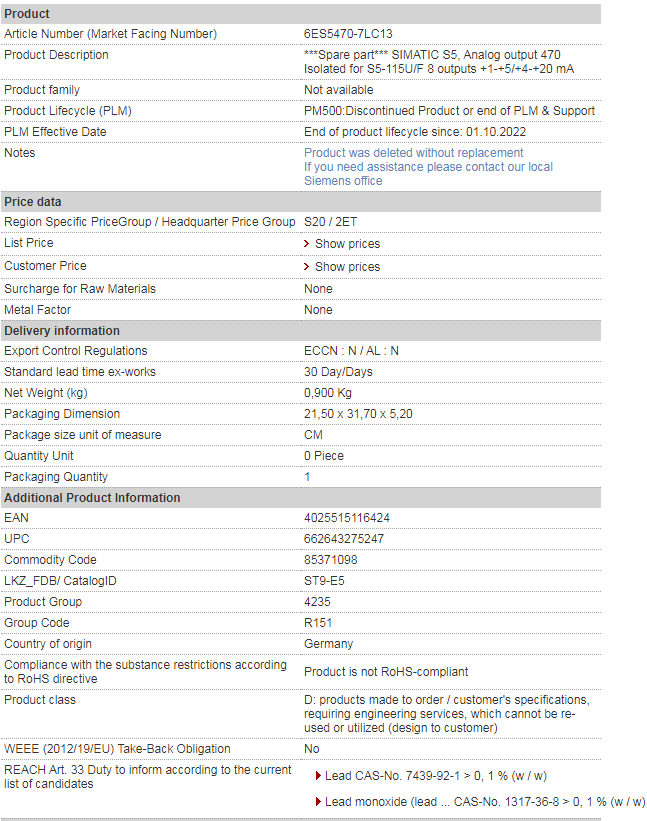This screenshot has height=821, width=647.
Task: Click the red arrow beside List Price
Action: (x=307, y=243)
